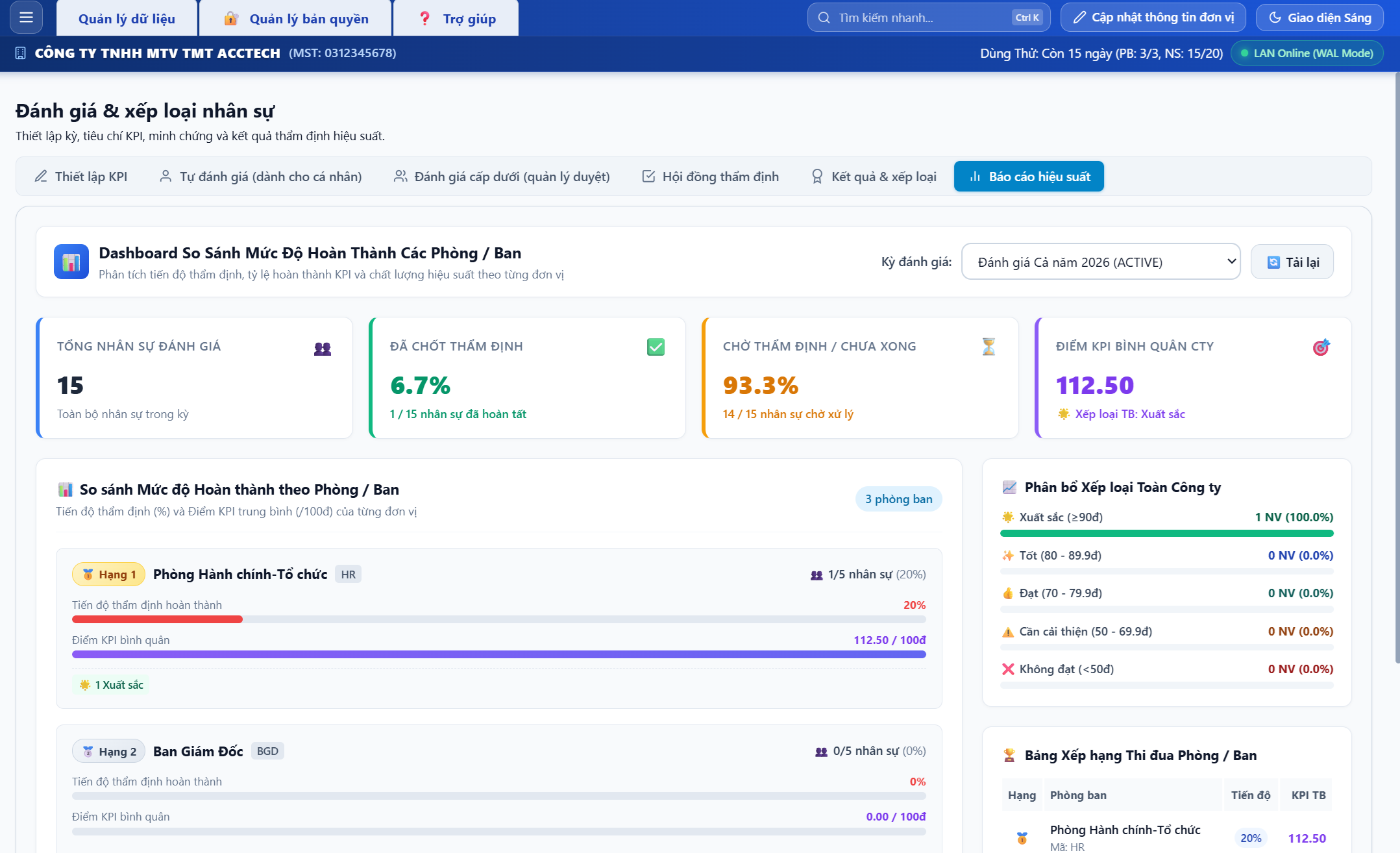1400x853 pixels.
Task: Select the Hội đồng thẩm định tab
Action: 710,177
